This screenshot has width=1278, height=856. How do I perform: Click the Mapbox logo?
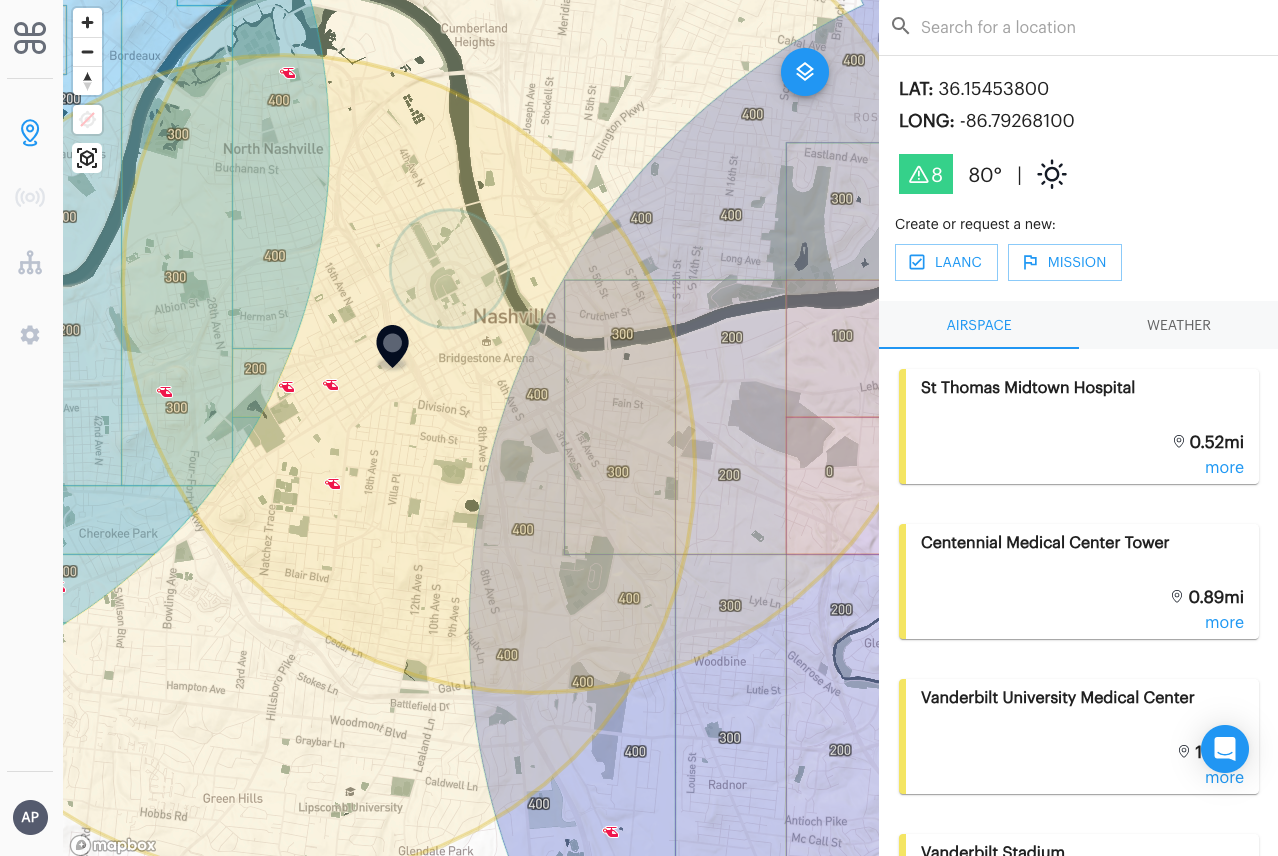(113, 845)
